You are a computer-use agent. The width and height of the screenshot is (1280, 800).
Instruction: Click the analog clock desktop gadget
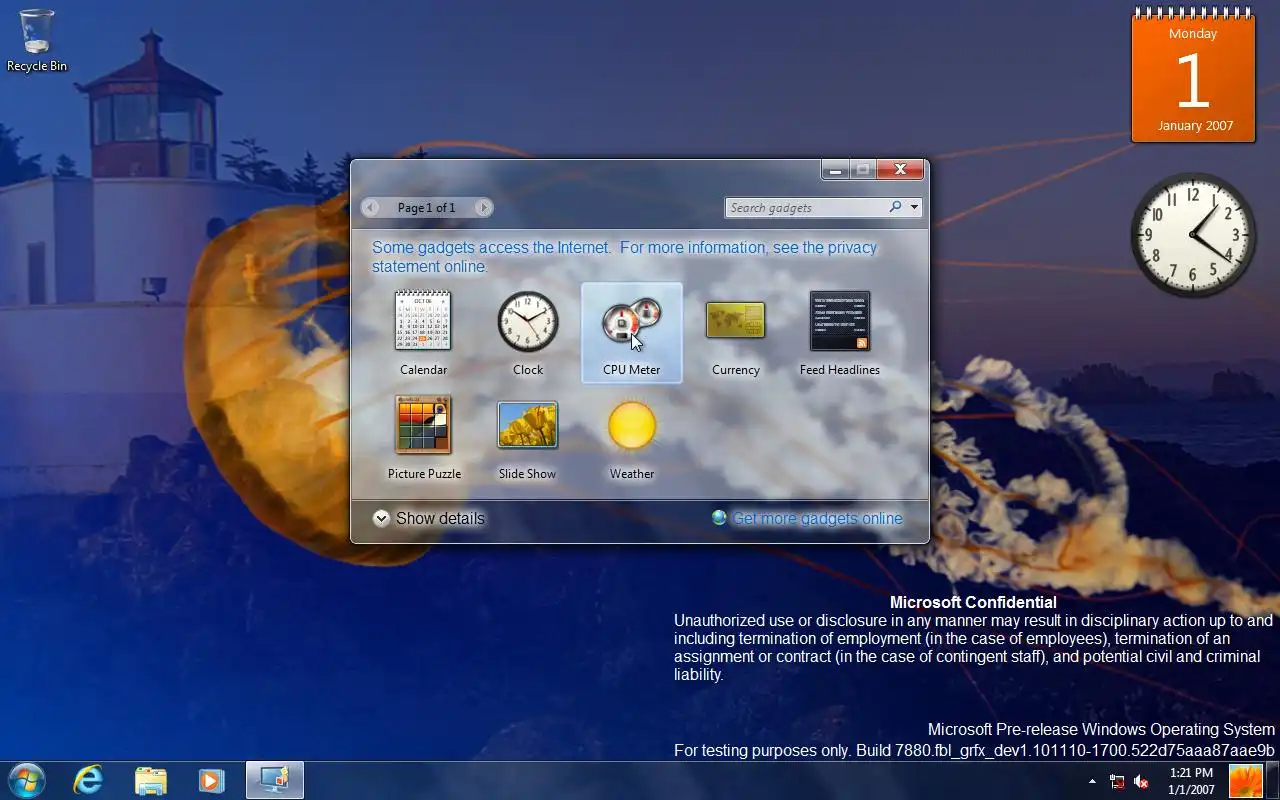(x=1193, y=235)
